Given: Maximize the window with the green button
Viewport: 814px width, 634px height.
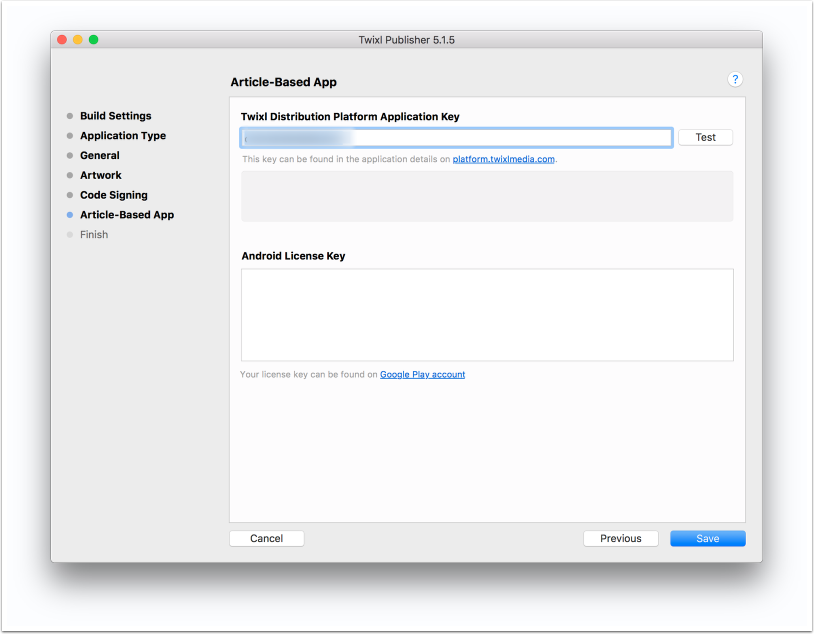Looking at the screenshot, I should pos(93,40).
